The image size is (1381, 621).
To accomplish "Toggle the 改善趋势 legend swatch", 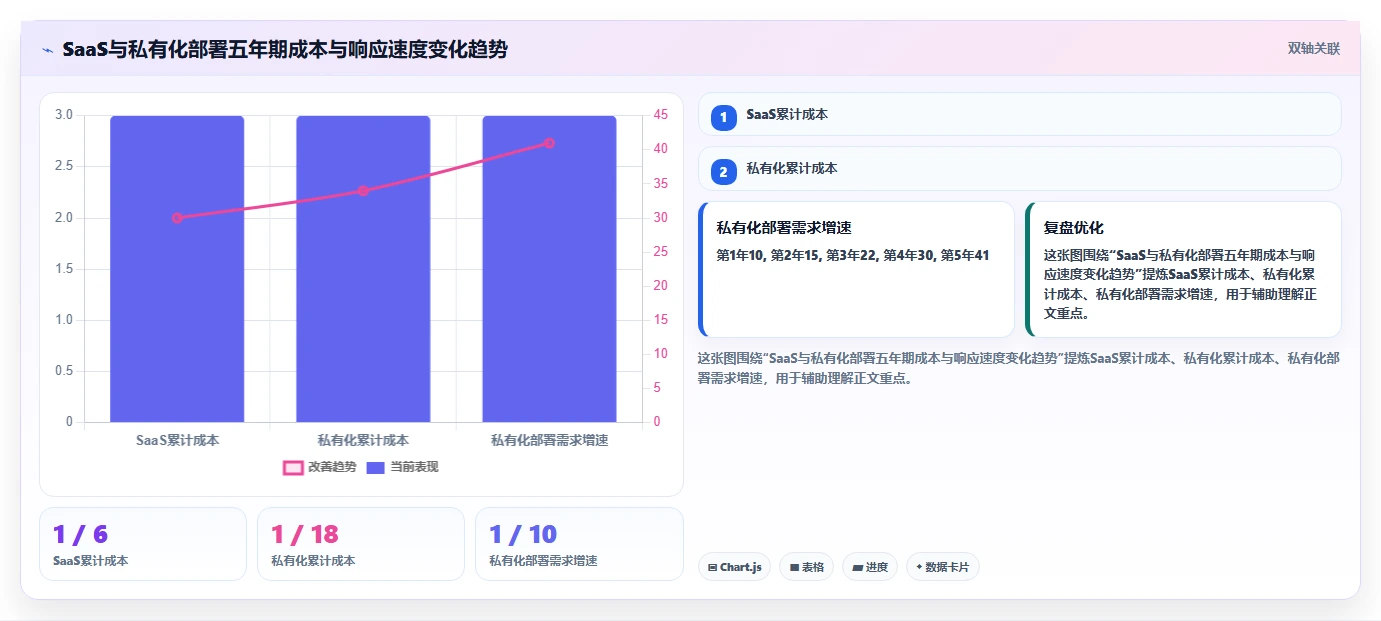I will [x=293, y=467].
